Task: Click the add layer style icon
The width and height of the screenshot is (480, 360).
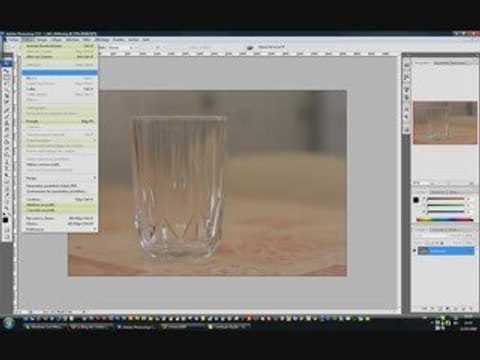Action: coord(432,308)
